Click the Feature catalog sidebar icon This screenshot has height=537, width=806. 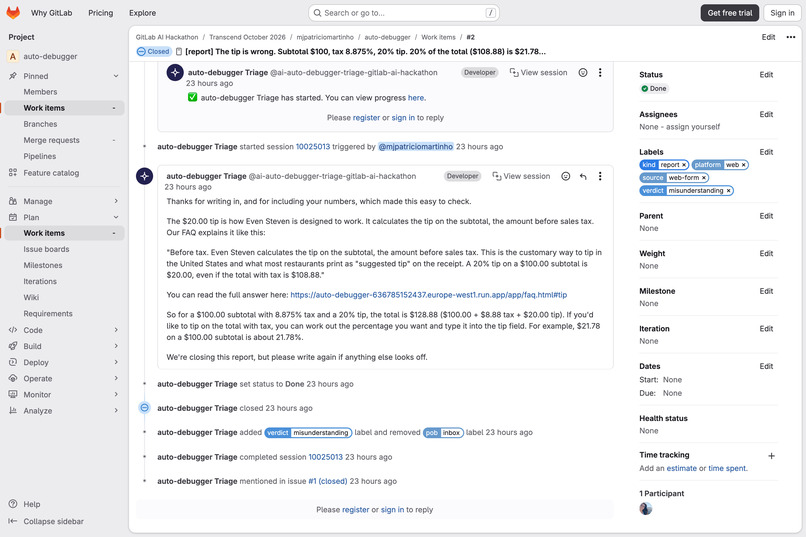tap(13, 173)
